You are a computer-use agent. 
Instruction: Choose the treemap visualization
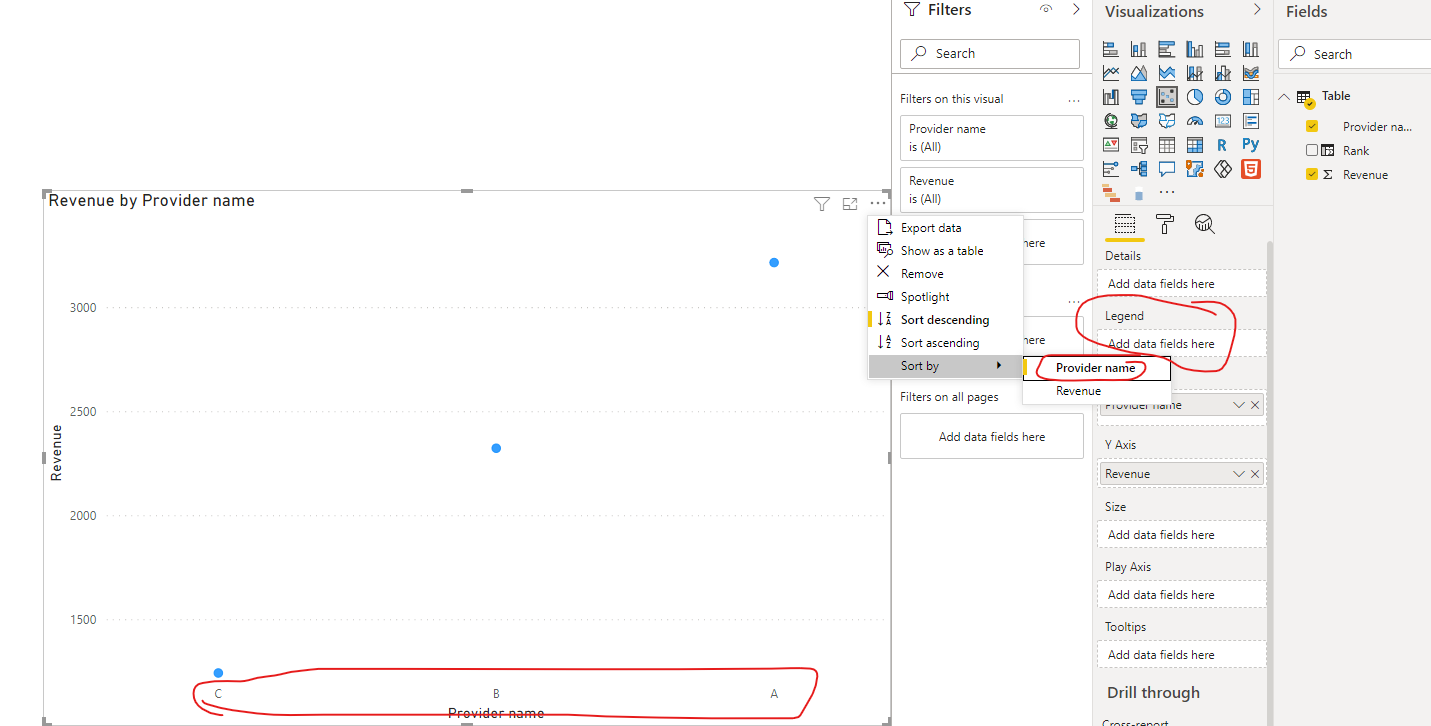(1251, 97)
